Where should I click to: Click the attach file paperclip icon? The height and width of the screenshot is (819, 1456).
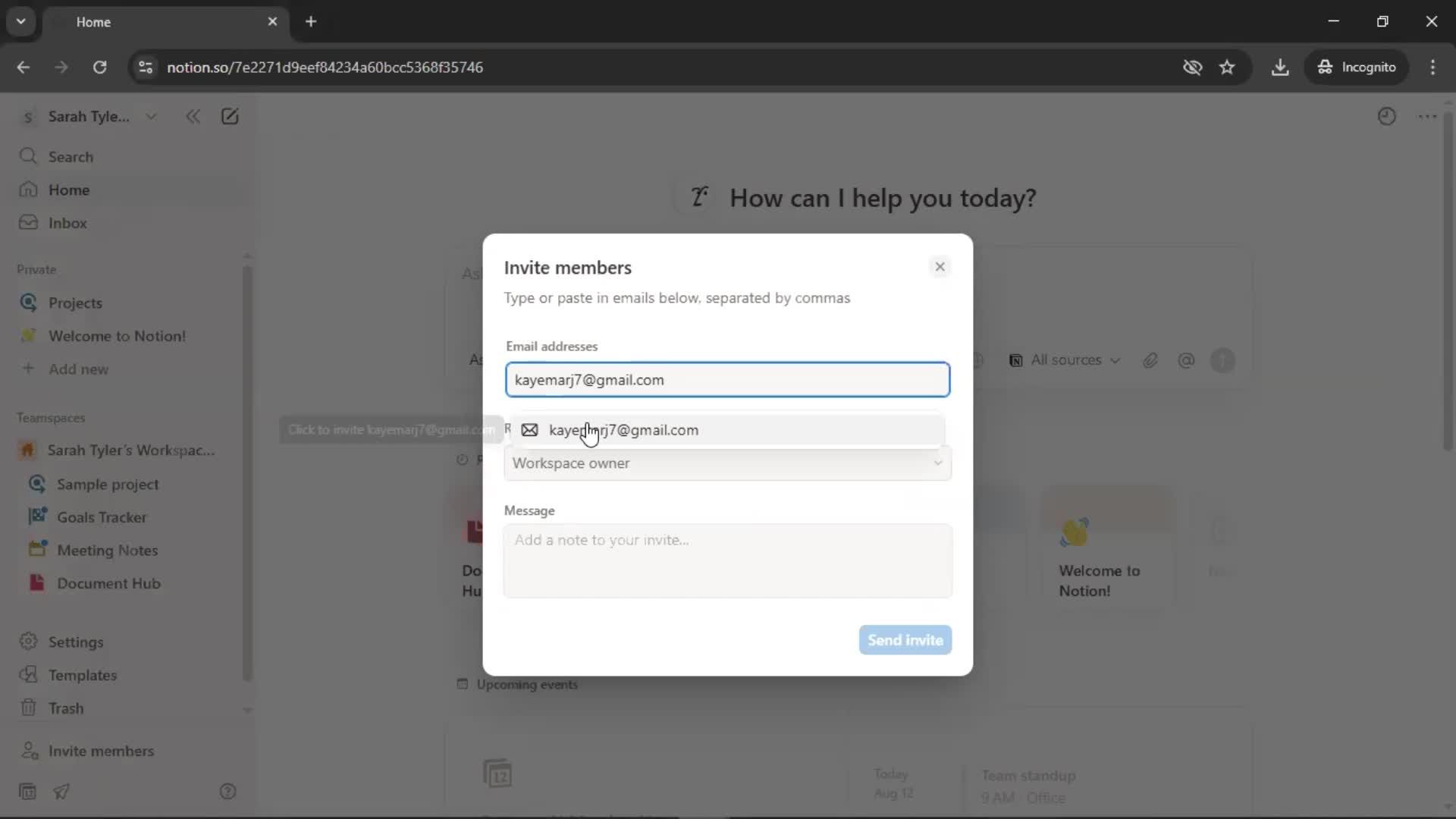tap(1150, 360)
